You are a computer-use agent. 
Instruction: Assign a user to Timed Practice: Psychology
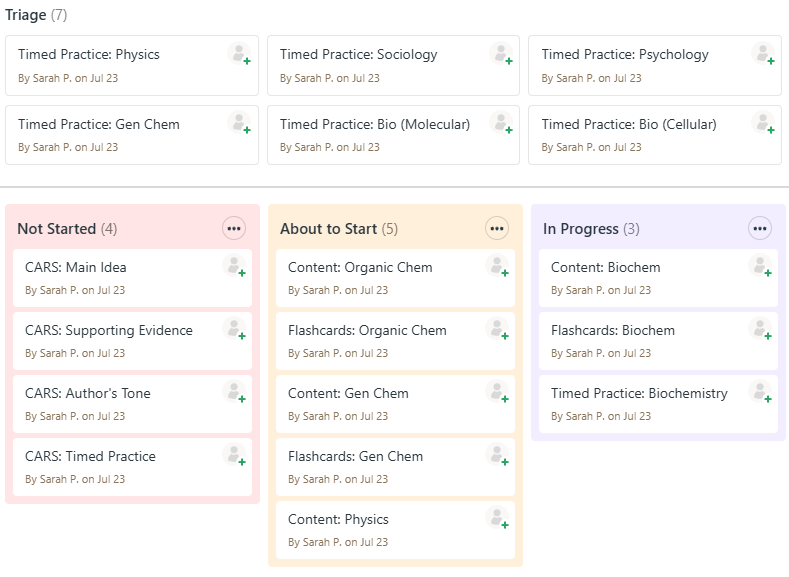pyautogui.click(x=763, y=53)
